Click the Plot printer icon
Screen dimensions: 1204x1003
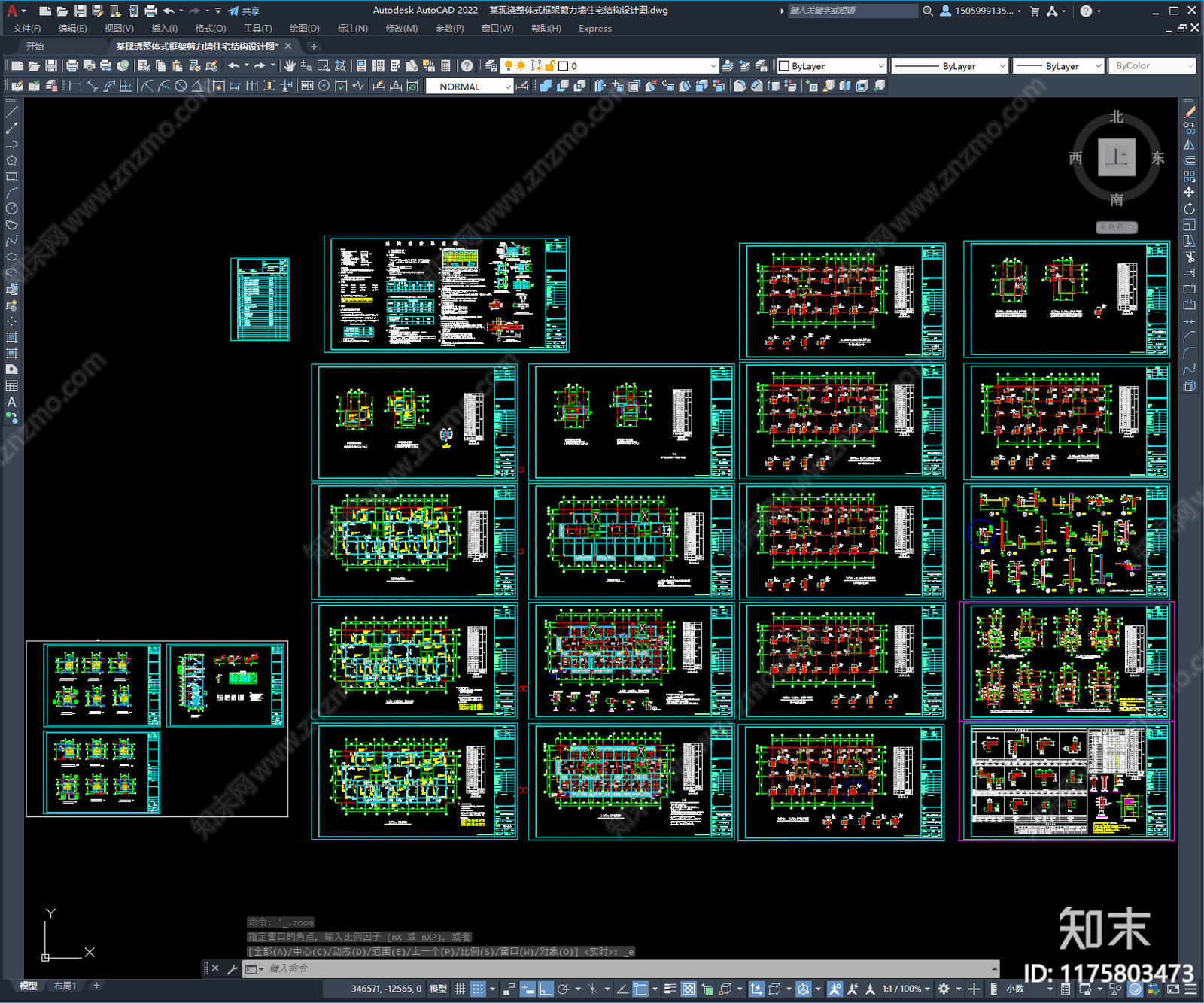pyautogui.click(x=72, y=66)
